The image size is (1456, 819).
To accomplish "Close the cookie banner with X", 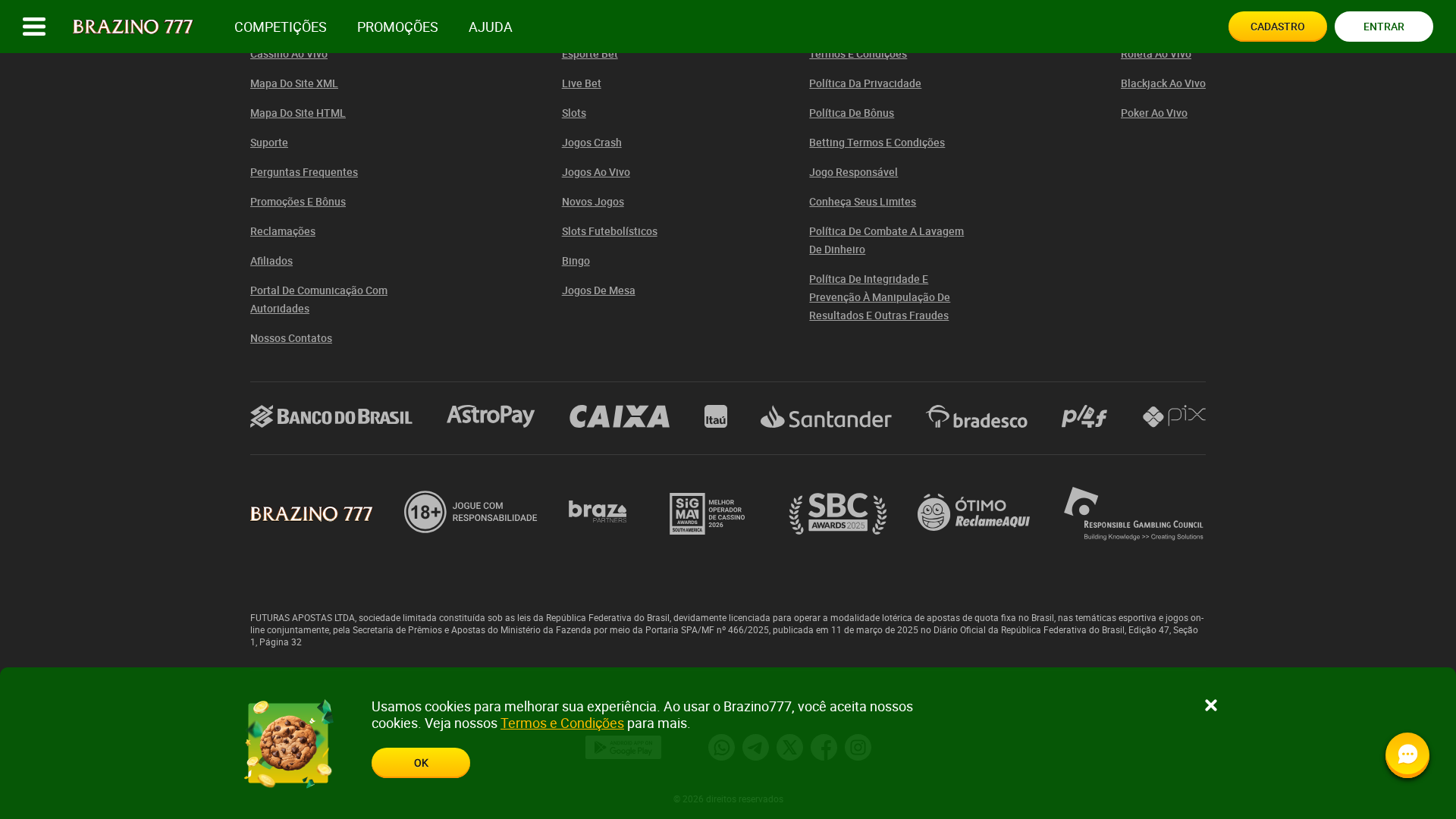I will pos(1211,705).
